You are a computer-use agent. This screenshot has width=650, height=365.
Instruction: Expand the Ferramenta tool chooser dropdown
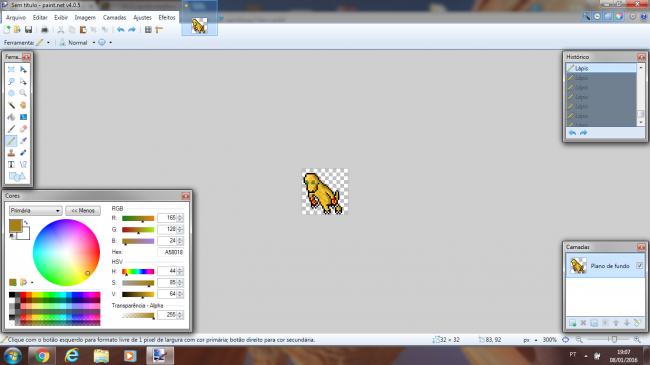(x=48, y=42)
